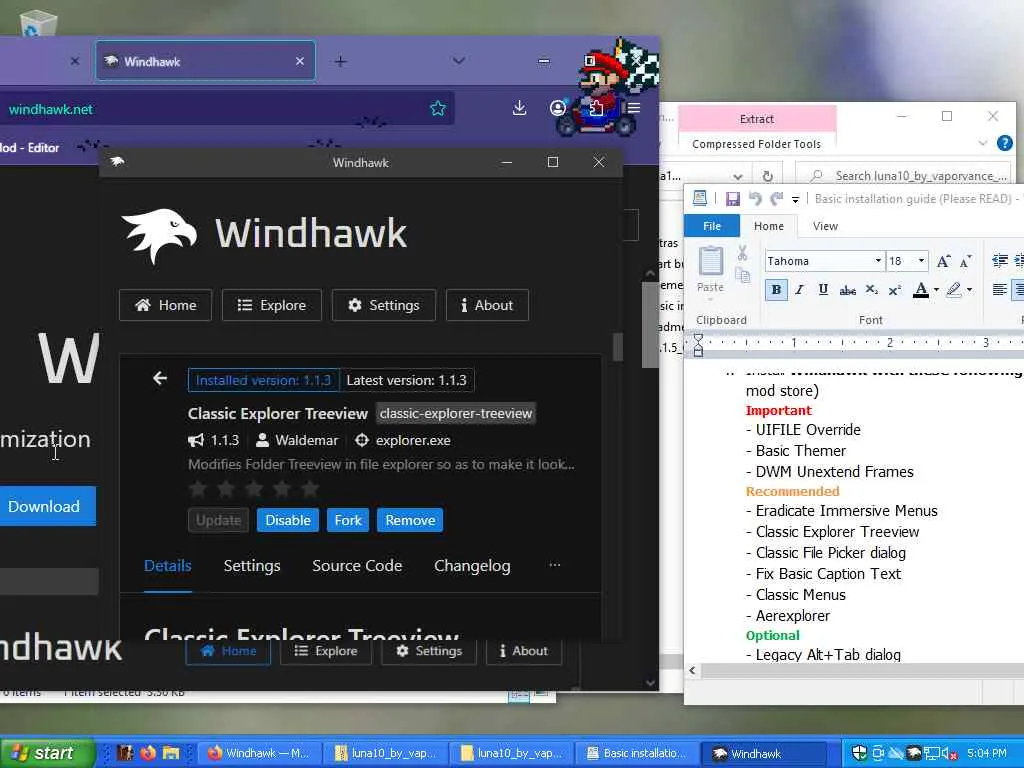Click the Paste clipboard button in WordPad
The width and height of the screenshot is (1024, 768).
coord(711,270)
